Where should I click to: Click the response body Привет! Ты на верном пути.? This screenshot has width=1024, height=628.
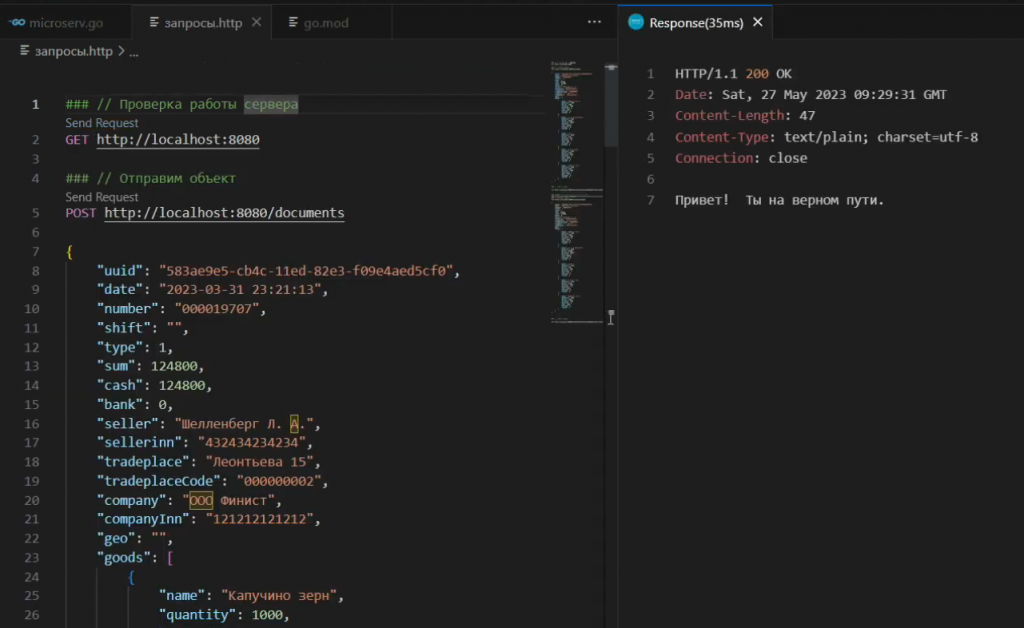coord(779,200)
